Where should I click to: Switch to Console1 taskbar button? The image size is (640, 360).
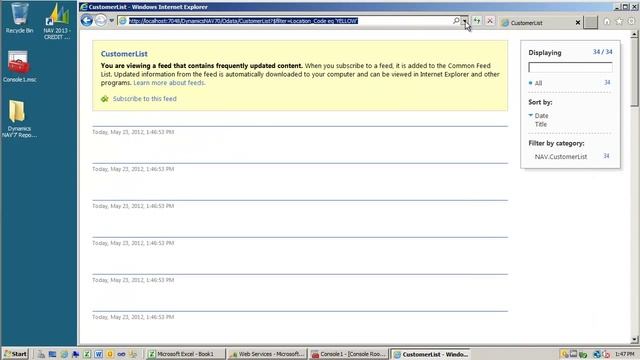(x=349, y=354)
